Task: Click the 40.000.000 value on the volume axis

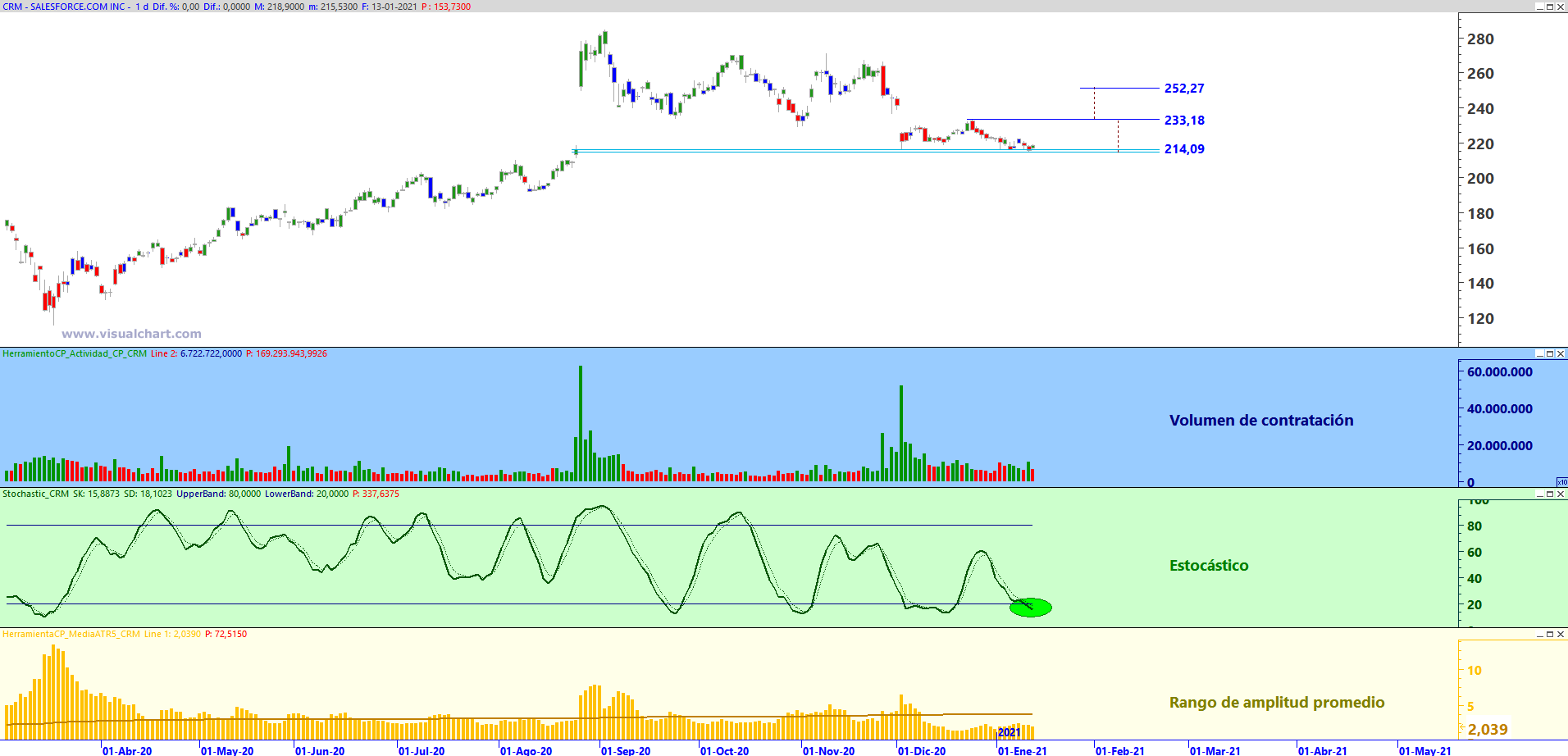Action: tap(1500, 409)
